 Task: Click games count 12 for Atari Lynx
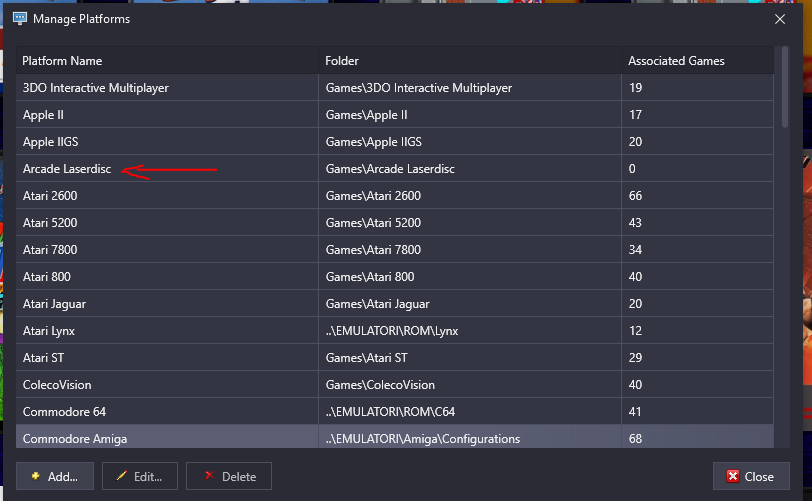tap(635, 330)
